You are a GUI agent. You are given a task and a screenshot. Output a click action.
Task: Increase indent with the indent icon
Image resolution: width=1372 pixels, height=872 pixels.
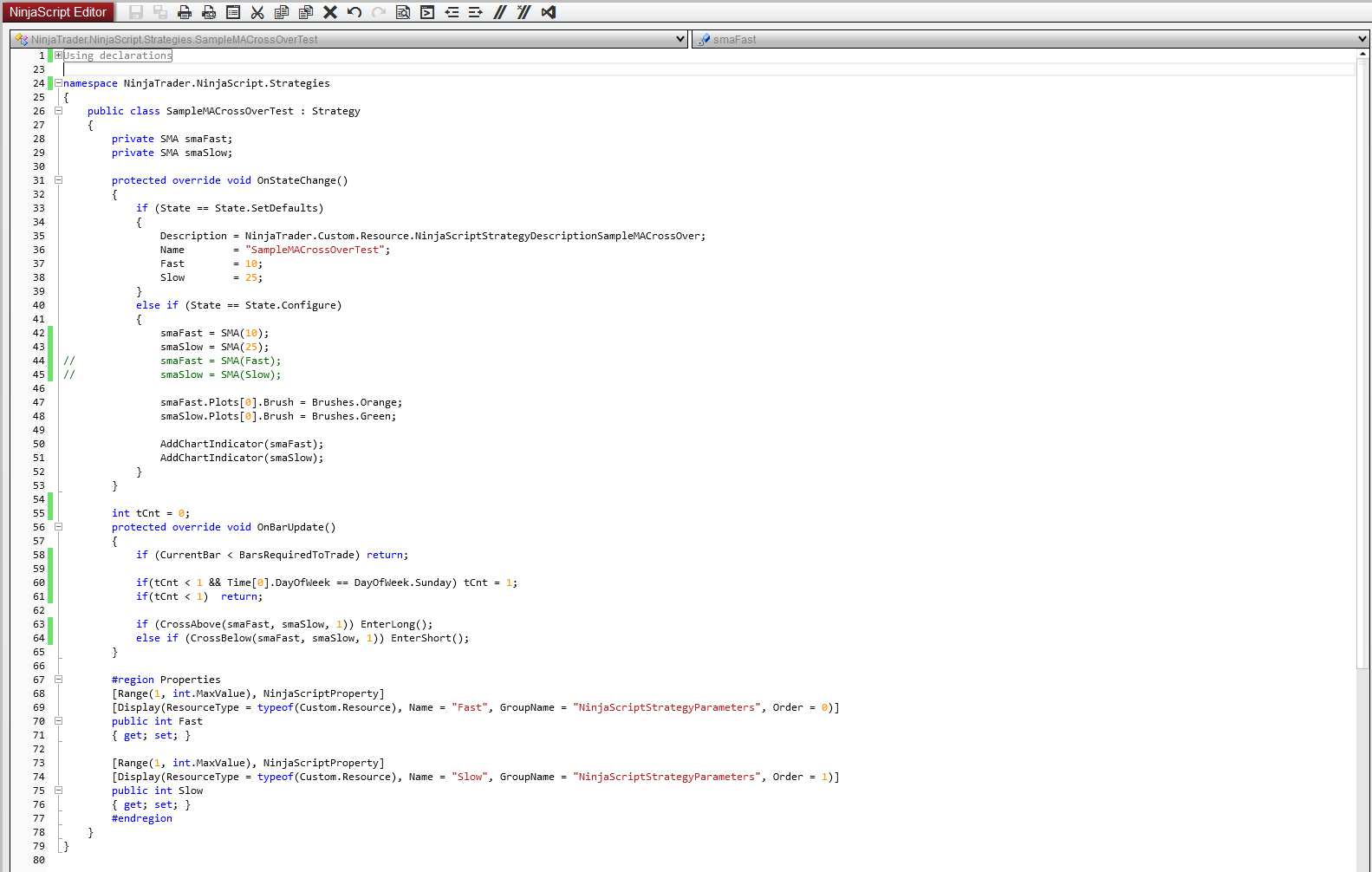(x=476, y=12)
